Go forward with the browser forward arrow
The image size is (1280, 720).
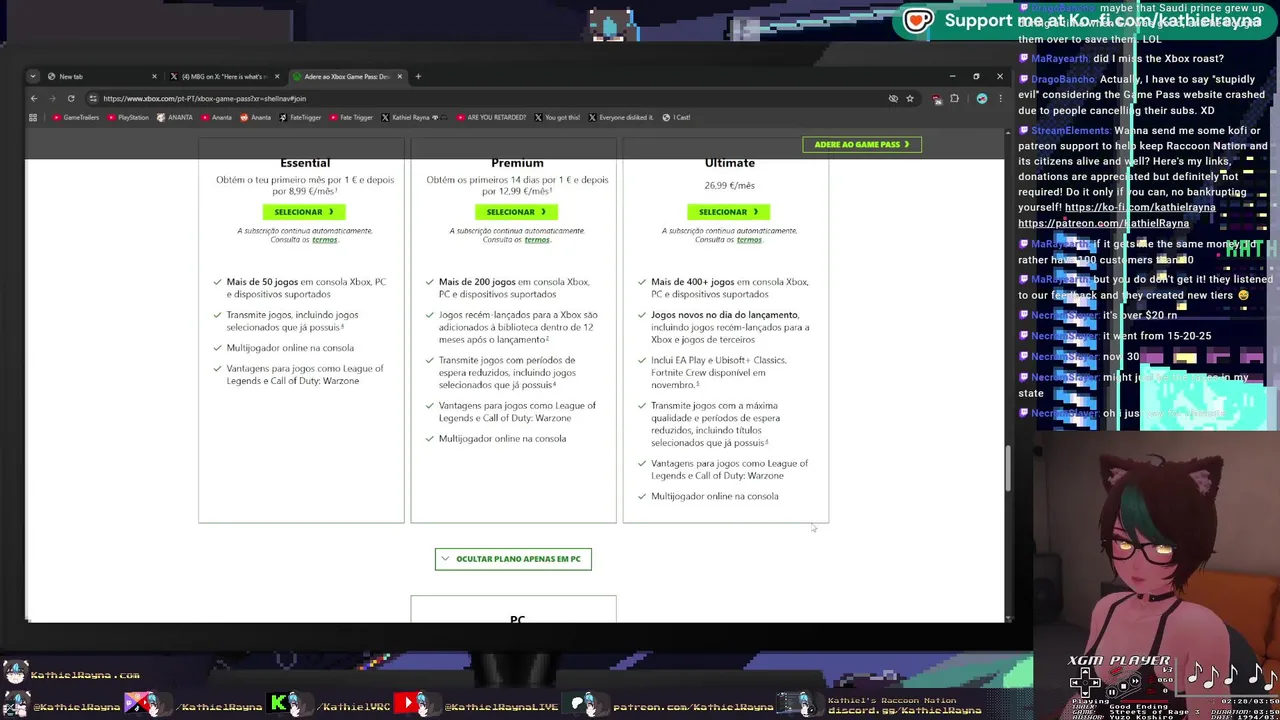(52, 98)
